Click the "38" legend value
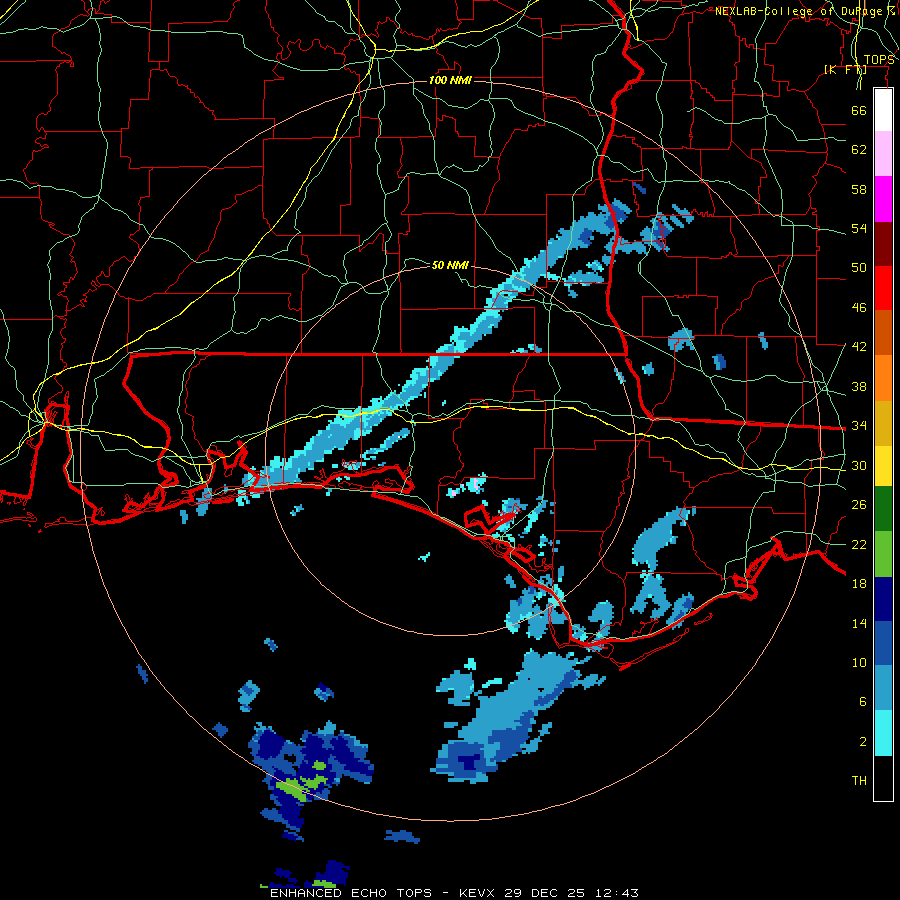 click(x=859, y=386)
